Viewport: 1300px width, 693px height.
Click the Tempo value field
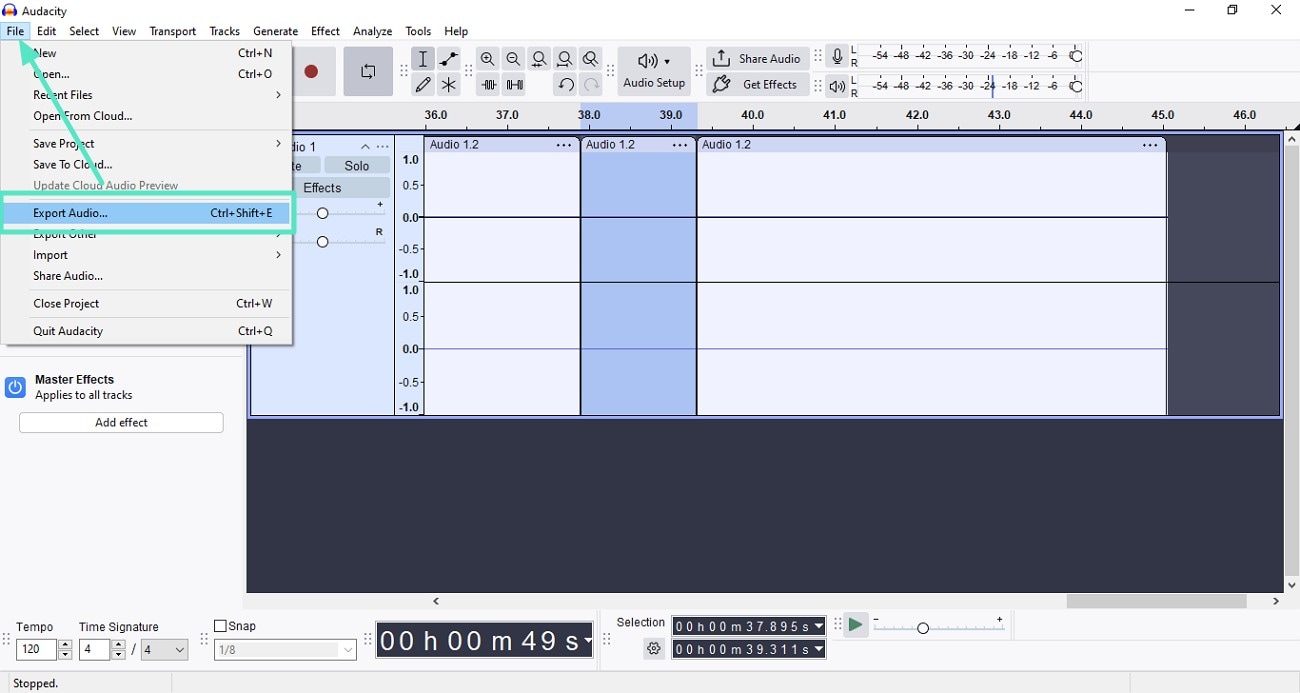(36, 649)
